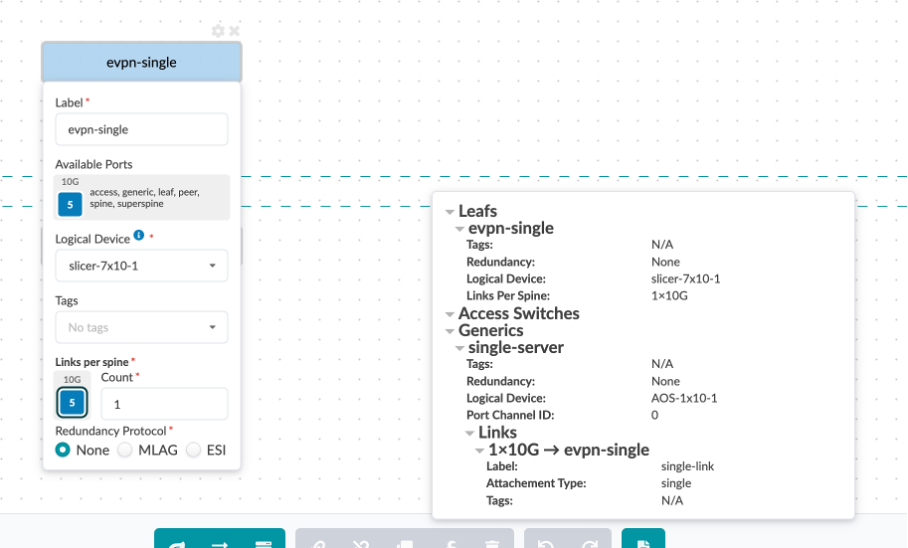The height and width of the screenshot is (548, 908).
Task: Open the Tags dropdown showing No tags
Action: (x=141, y=327)
